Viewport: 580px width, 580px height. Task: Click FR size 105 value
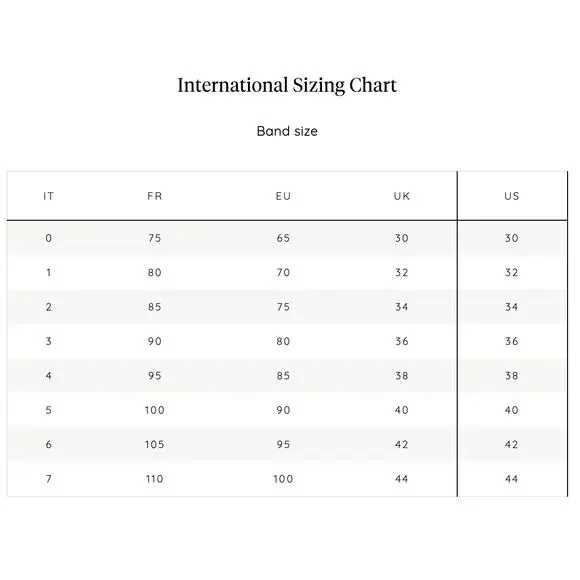tap(155, 445)
